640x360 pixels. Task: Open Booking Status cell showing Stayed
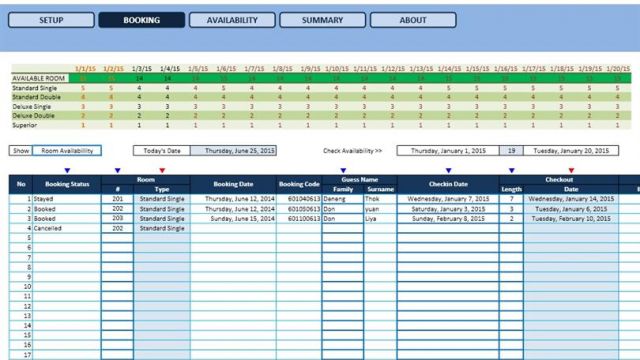click(x=67, y=199)
